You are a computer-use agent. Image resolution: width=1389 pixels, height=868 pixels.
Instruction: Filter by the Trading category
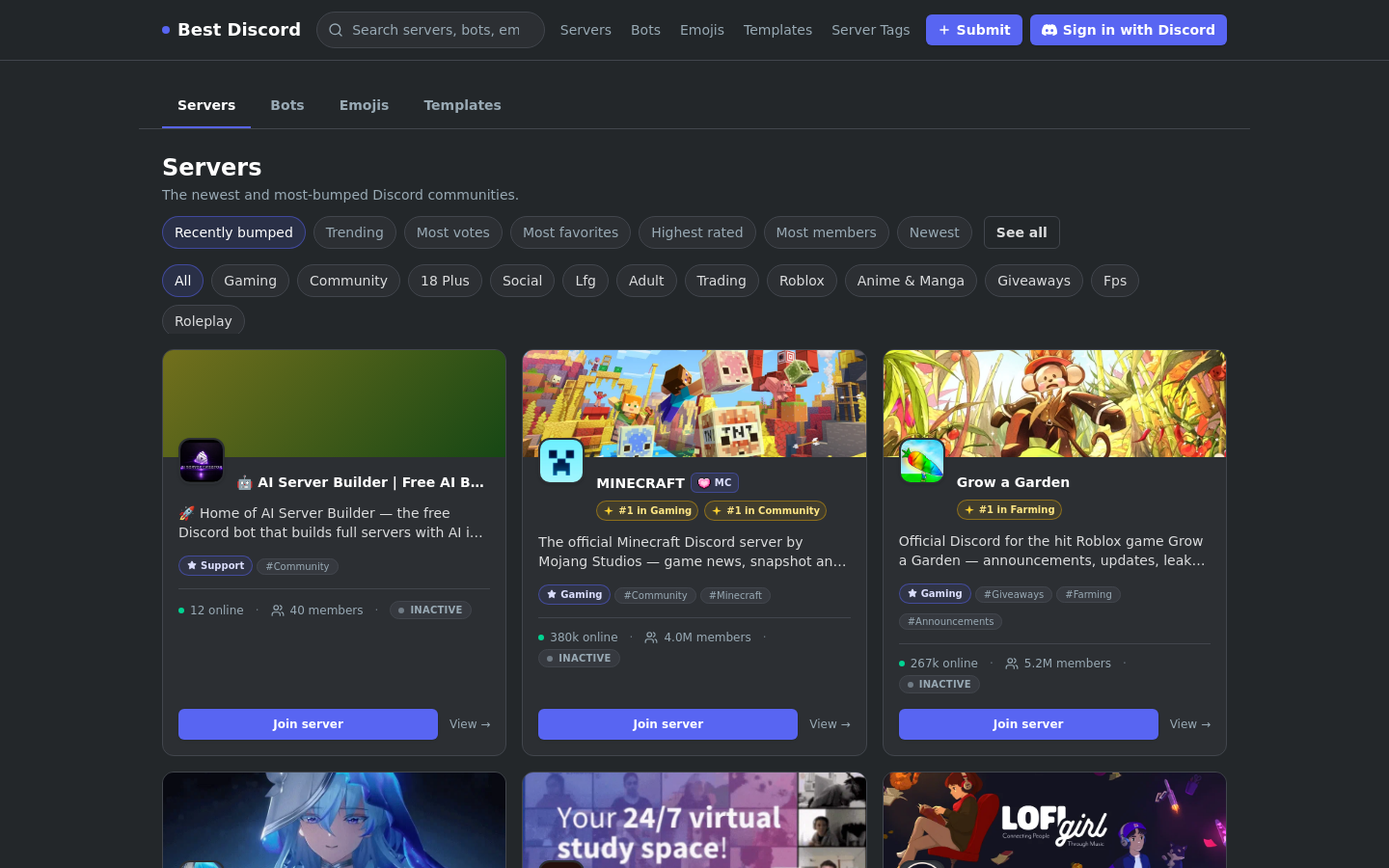tap(722, 281)
